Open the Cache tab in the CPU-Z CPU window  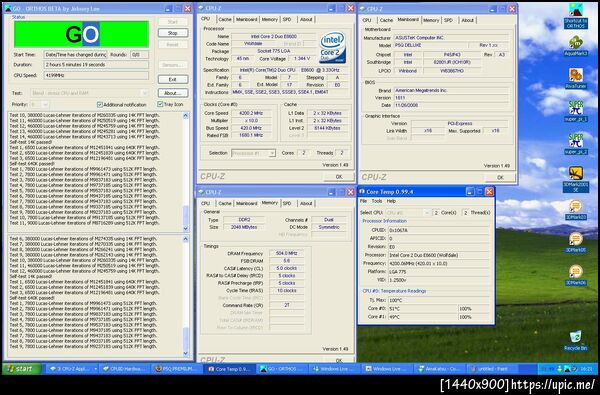pyautogui.click(x=225, y=19)
